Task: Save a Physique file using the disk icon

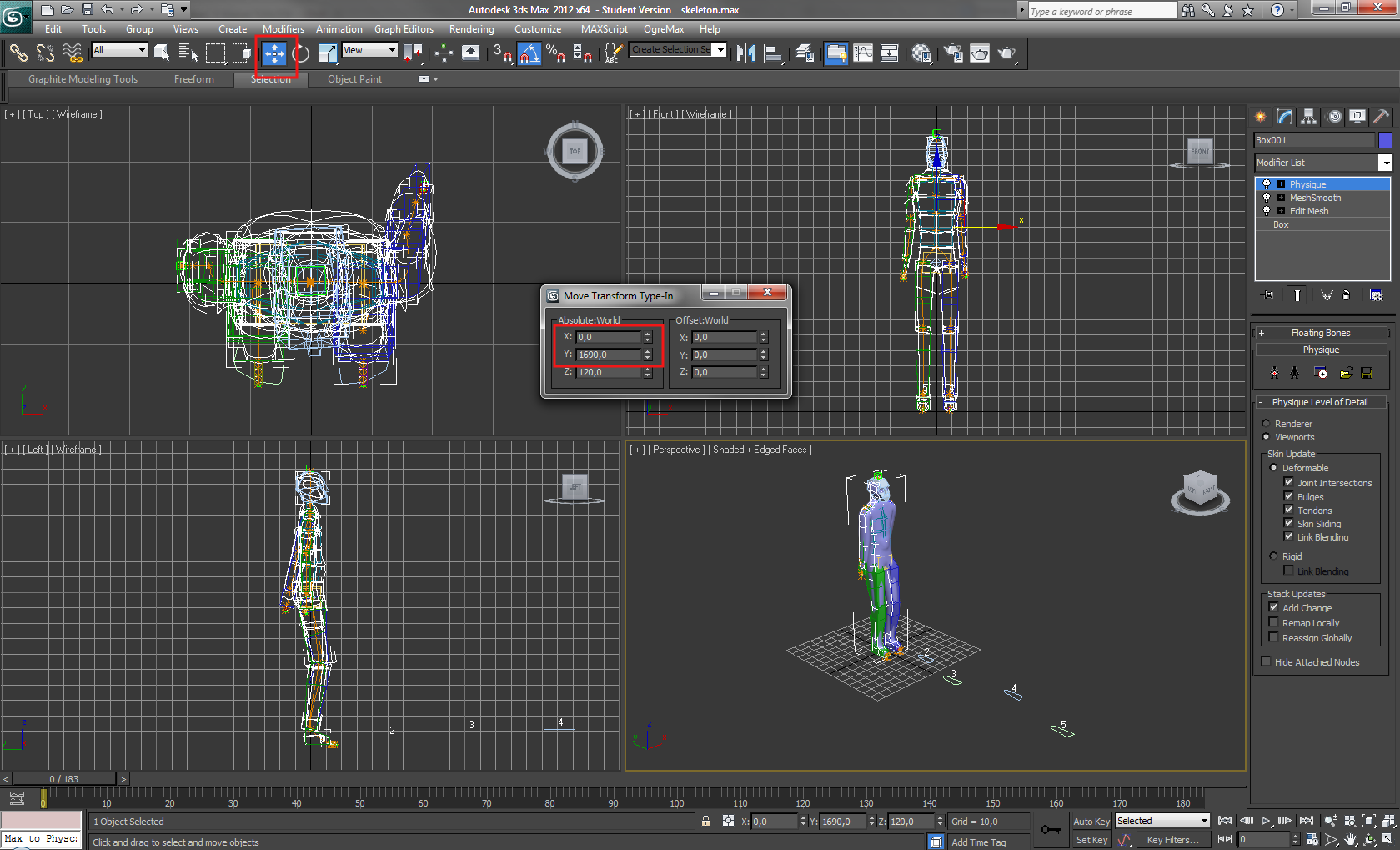Action: [1367, 373]
